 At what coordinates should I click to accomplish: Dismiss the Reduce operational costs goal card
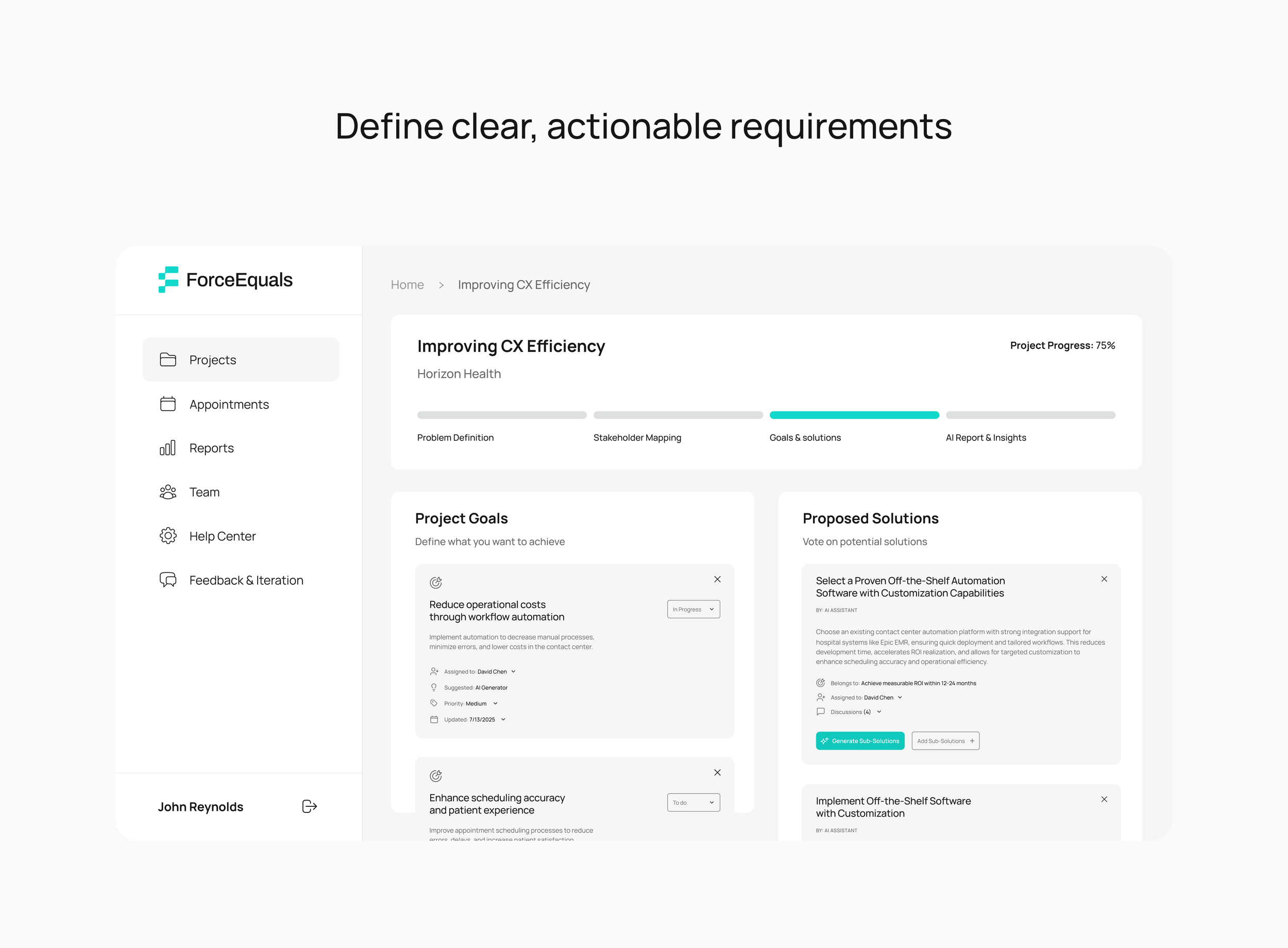coord(717,579)
